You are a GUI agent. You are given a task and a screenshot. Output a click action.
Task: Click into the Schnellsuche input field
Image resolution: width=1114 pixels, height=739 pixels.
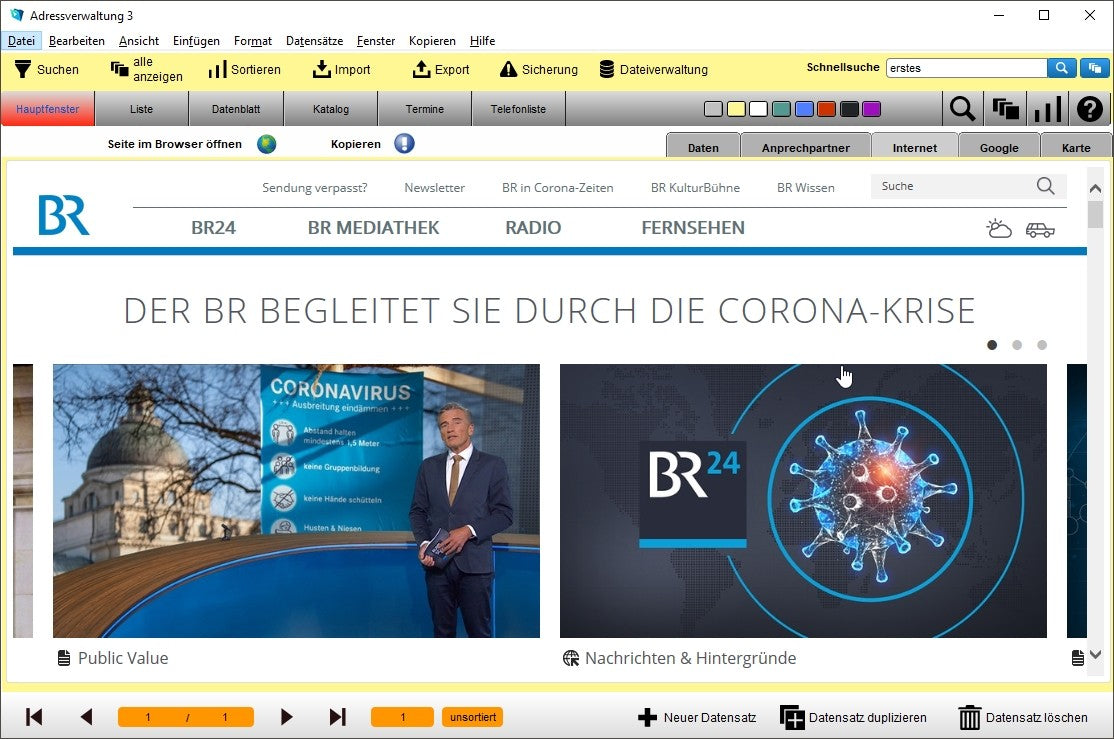coord(965,68)
